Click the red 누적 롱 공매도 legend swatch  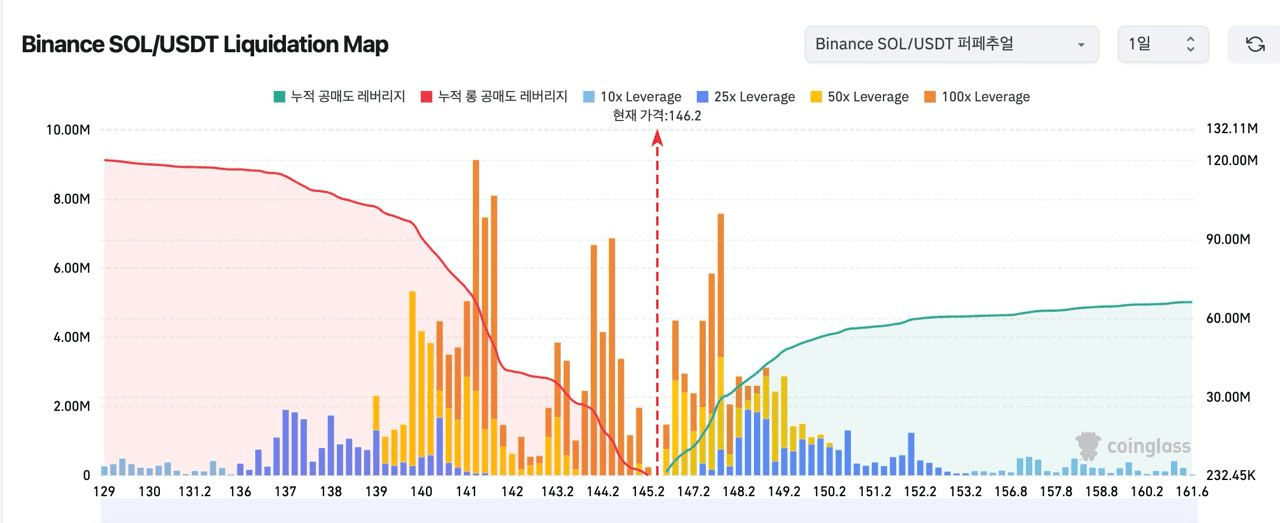(426, 97)
